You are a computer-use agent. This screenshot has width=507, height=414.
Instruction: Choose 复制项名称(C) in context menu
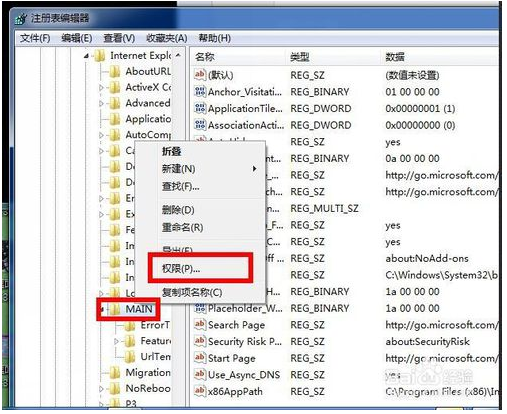pyautogui.click(x=192, y=292)
